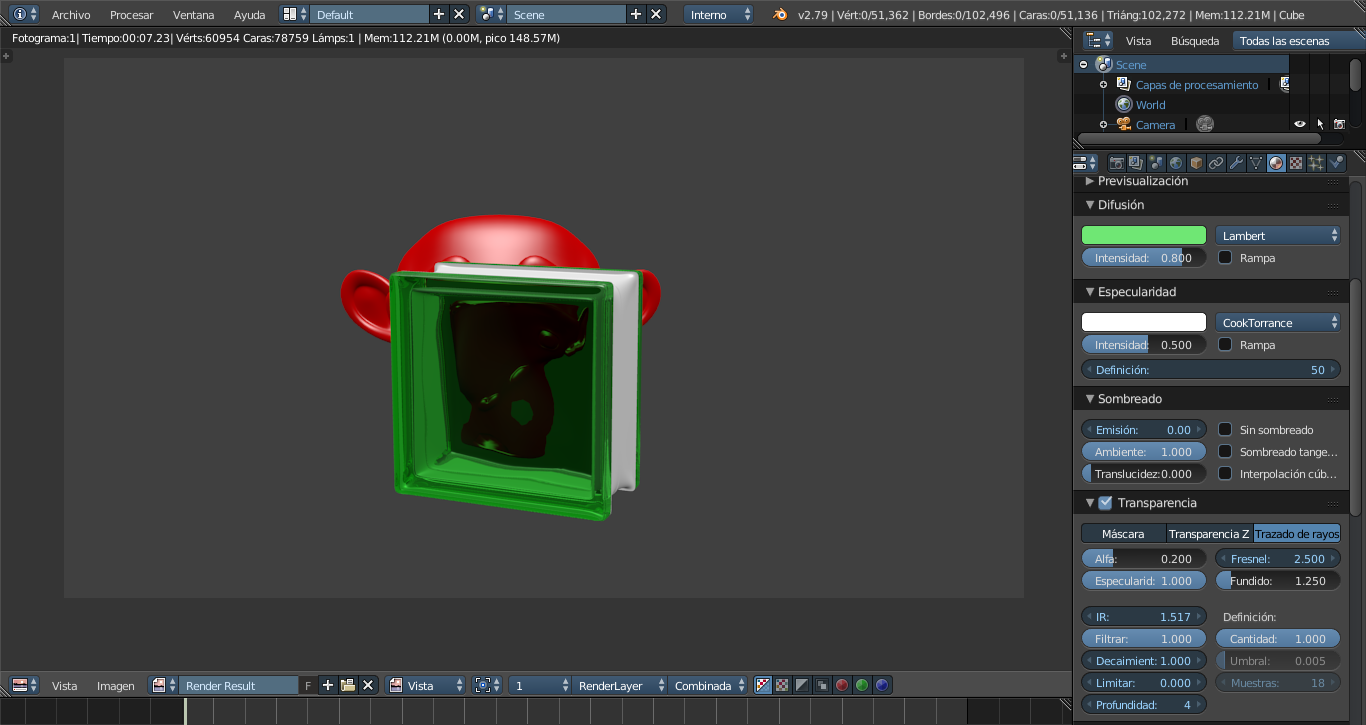Open the Ventana menu

coord(194,14)
